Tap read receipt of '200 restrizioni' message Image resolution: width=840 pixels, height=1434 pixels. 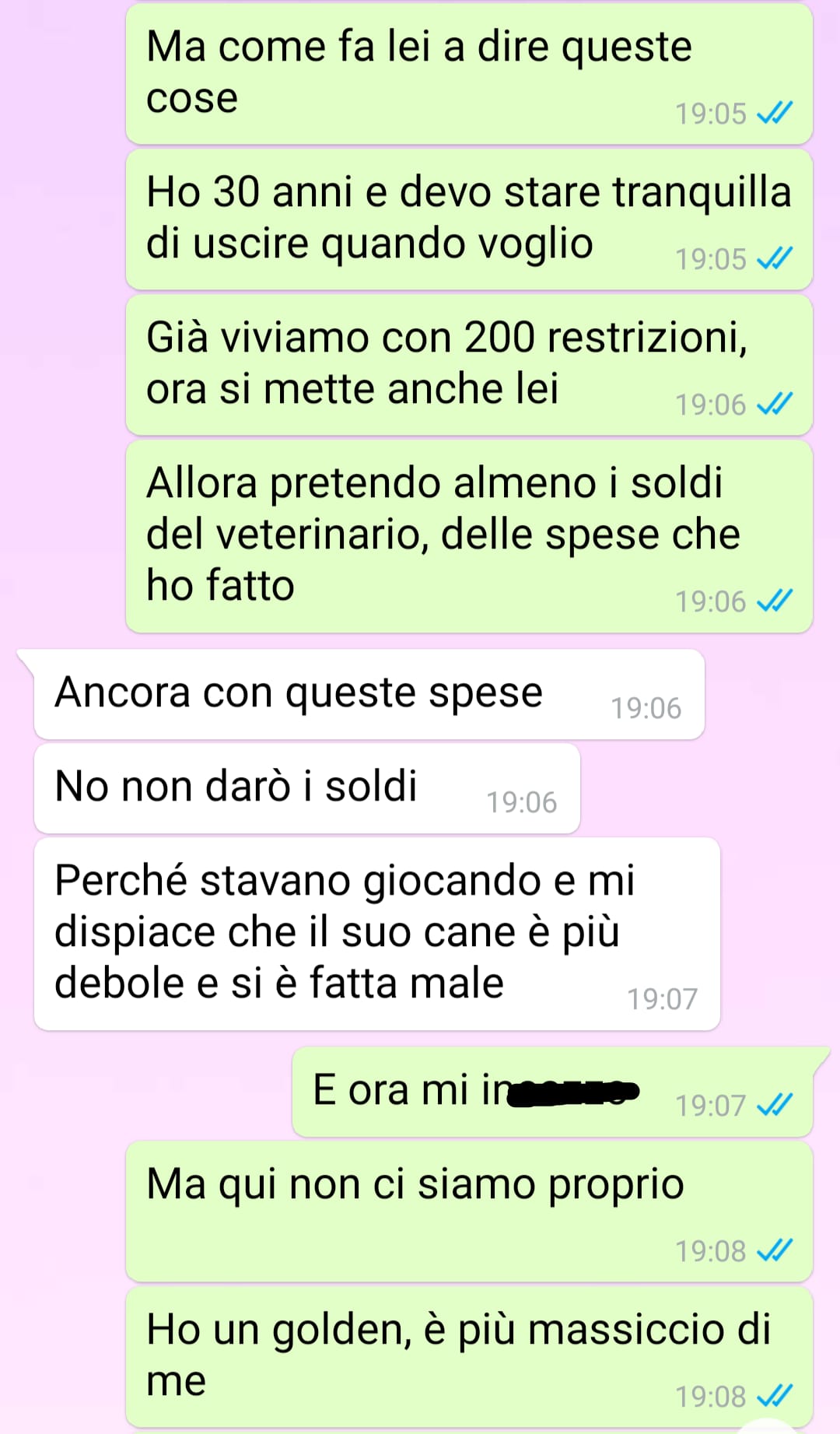775,404
